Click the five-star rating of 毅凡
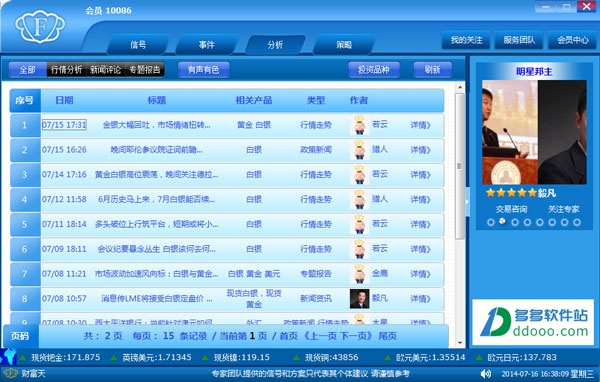The height and width of the screenshot is (382, 600). click(511, 193)
